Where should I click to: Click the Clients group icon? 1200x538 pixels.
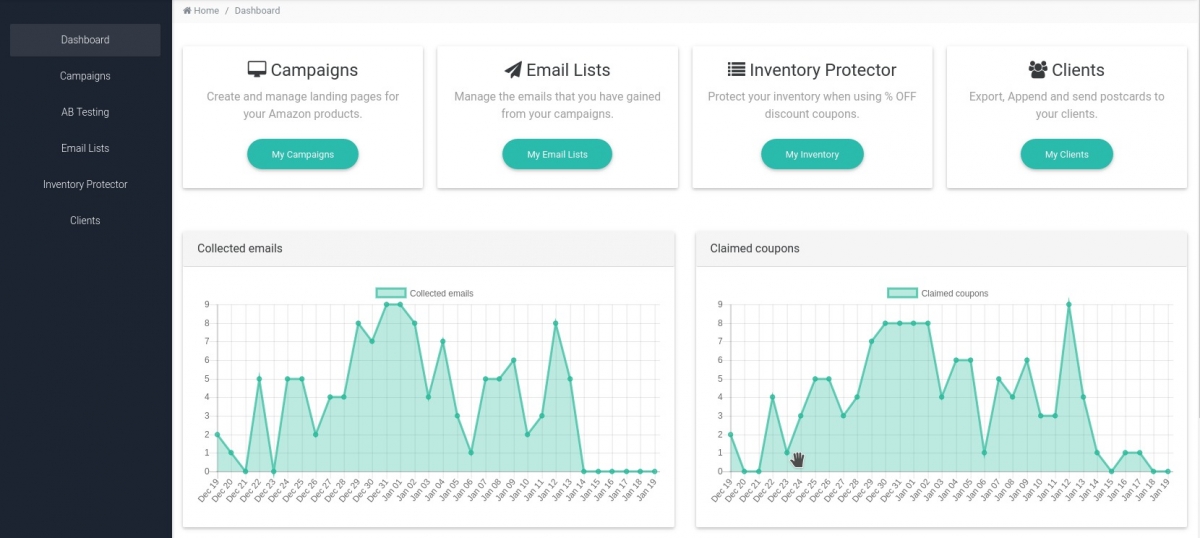click(1038, 70)
